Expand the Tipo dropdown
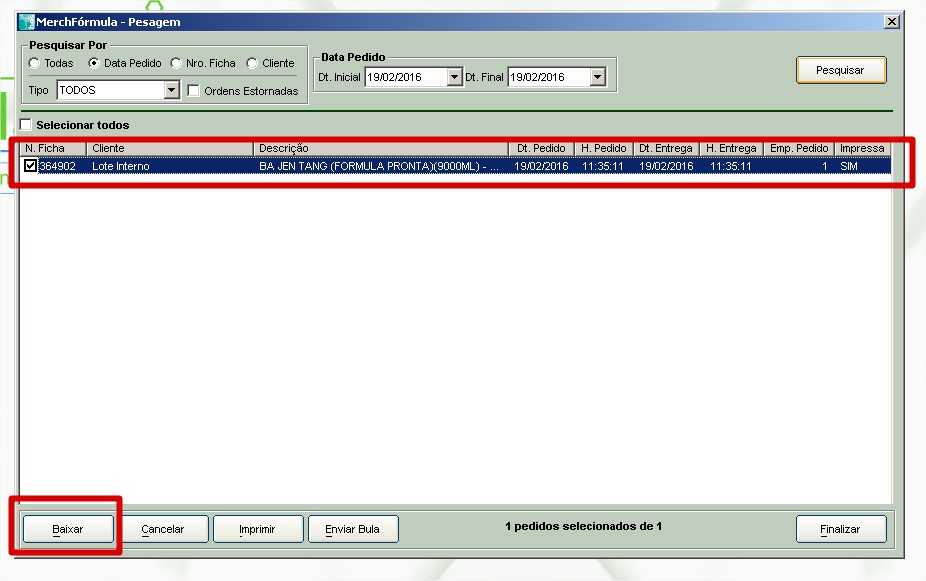This screenshot has height=581, width=926. coord(171,91)
